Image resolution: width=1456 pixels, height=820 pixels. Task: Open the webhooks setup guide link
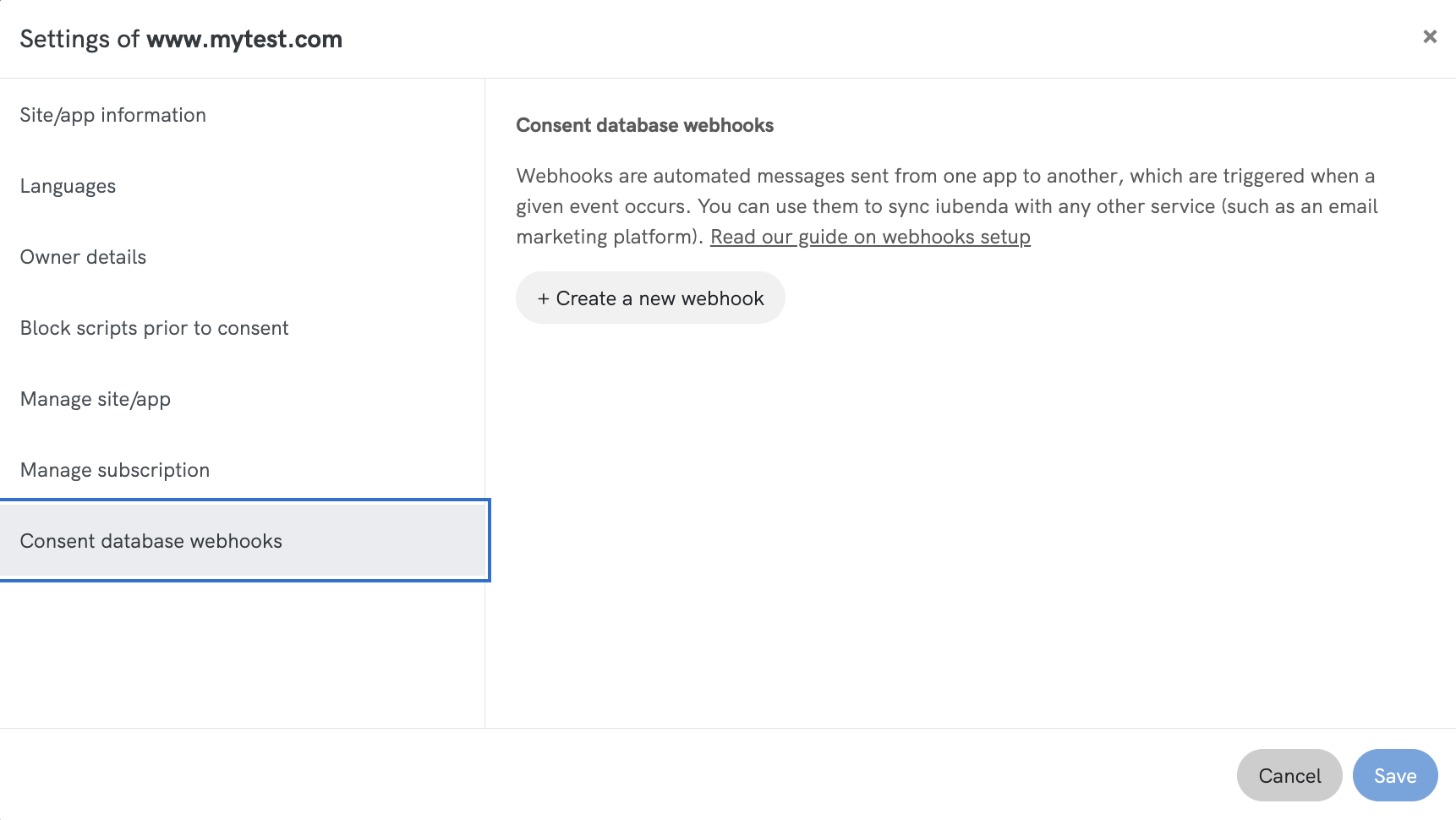(871, 237)
